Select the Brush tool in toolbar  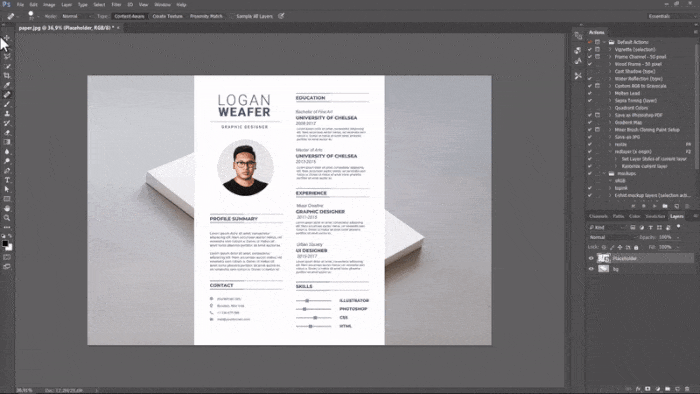[x=7, y=104]
